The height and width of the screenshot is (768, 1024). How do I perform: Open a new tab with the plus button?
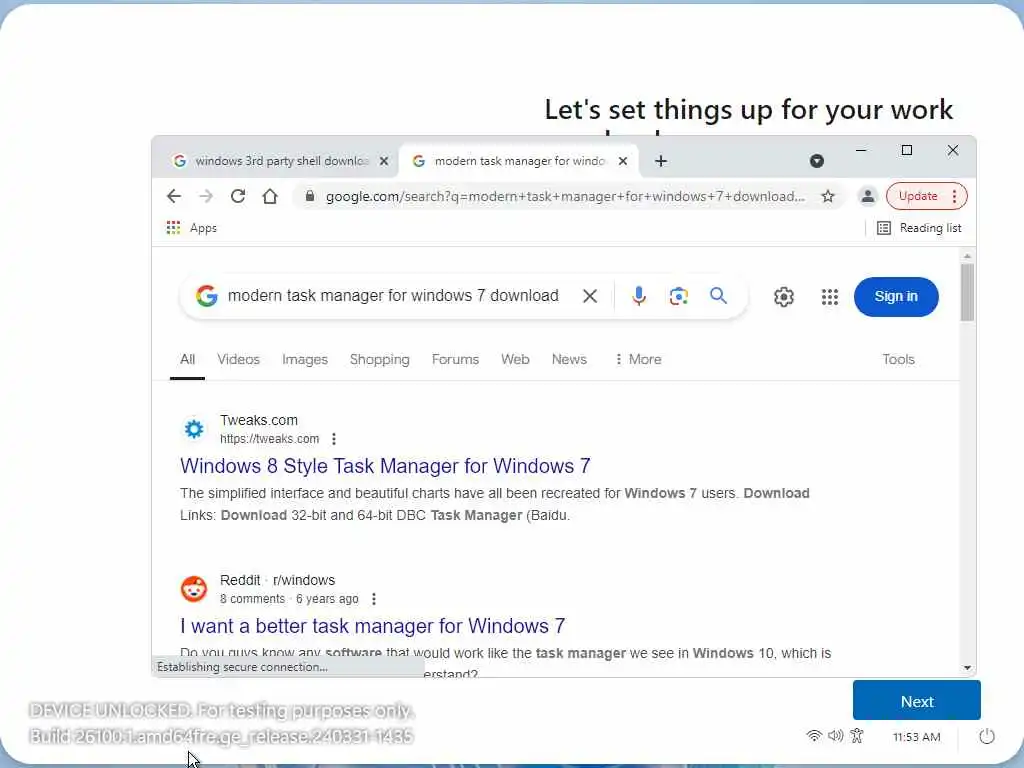661,161
